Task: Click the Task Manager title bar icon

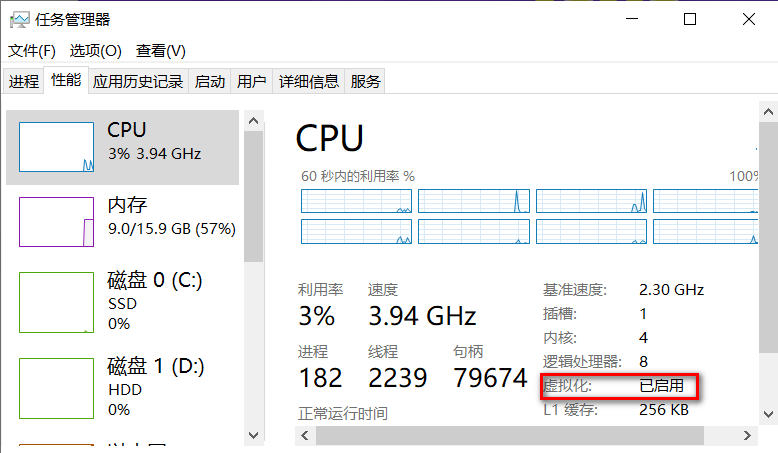Action: [x=19, y=20]
